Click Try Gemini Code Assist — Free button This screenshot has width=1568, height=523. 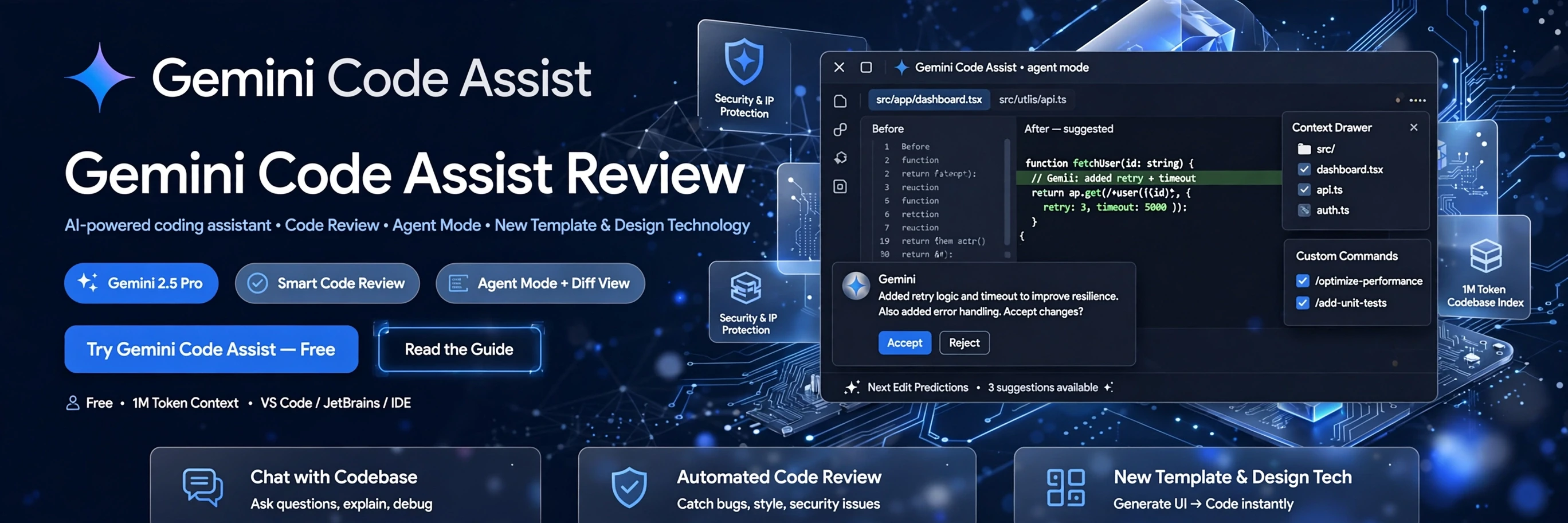211,349
